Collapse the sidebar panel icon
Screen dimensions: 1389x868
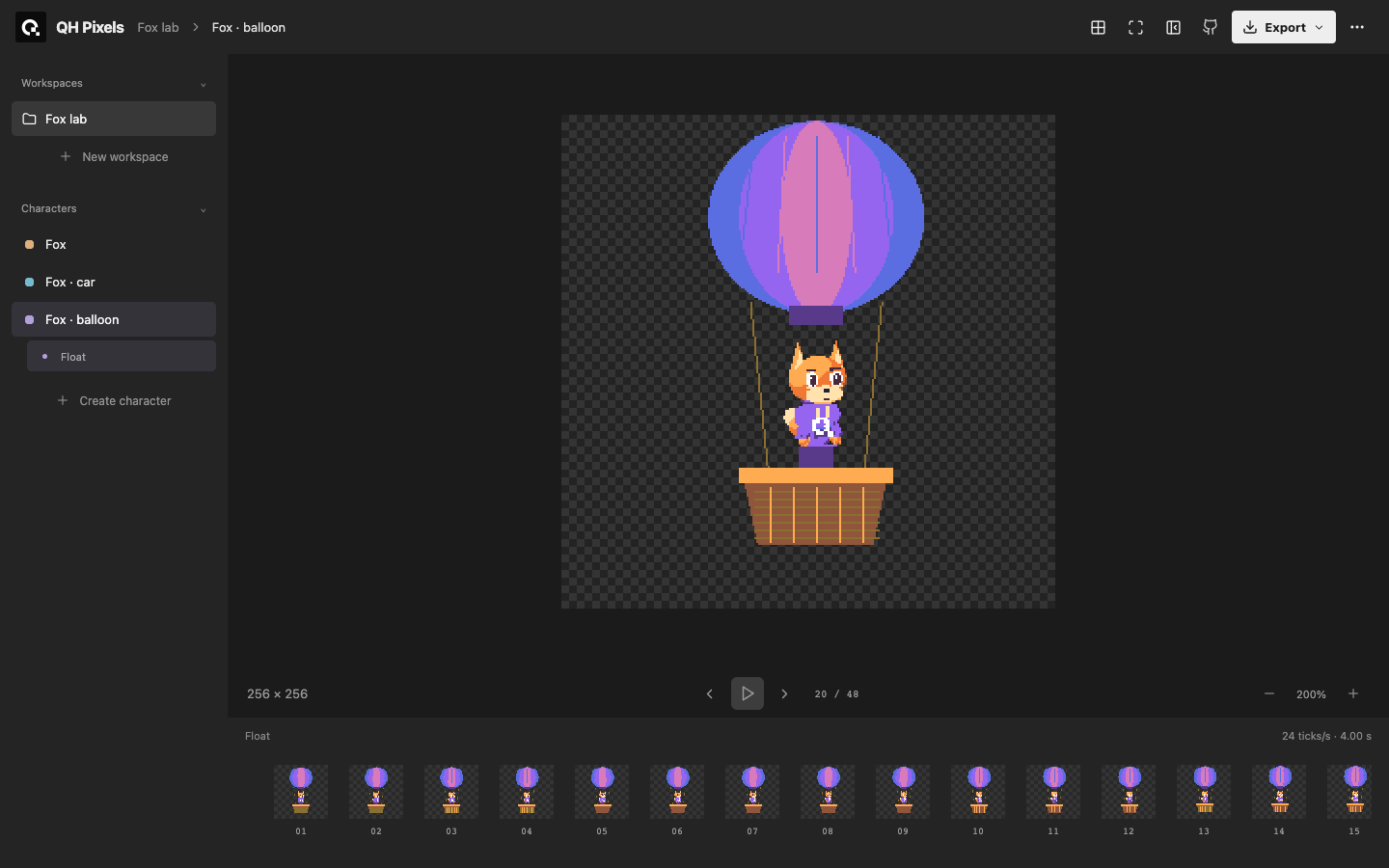tap(1173, 27)
